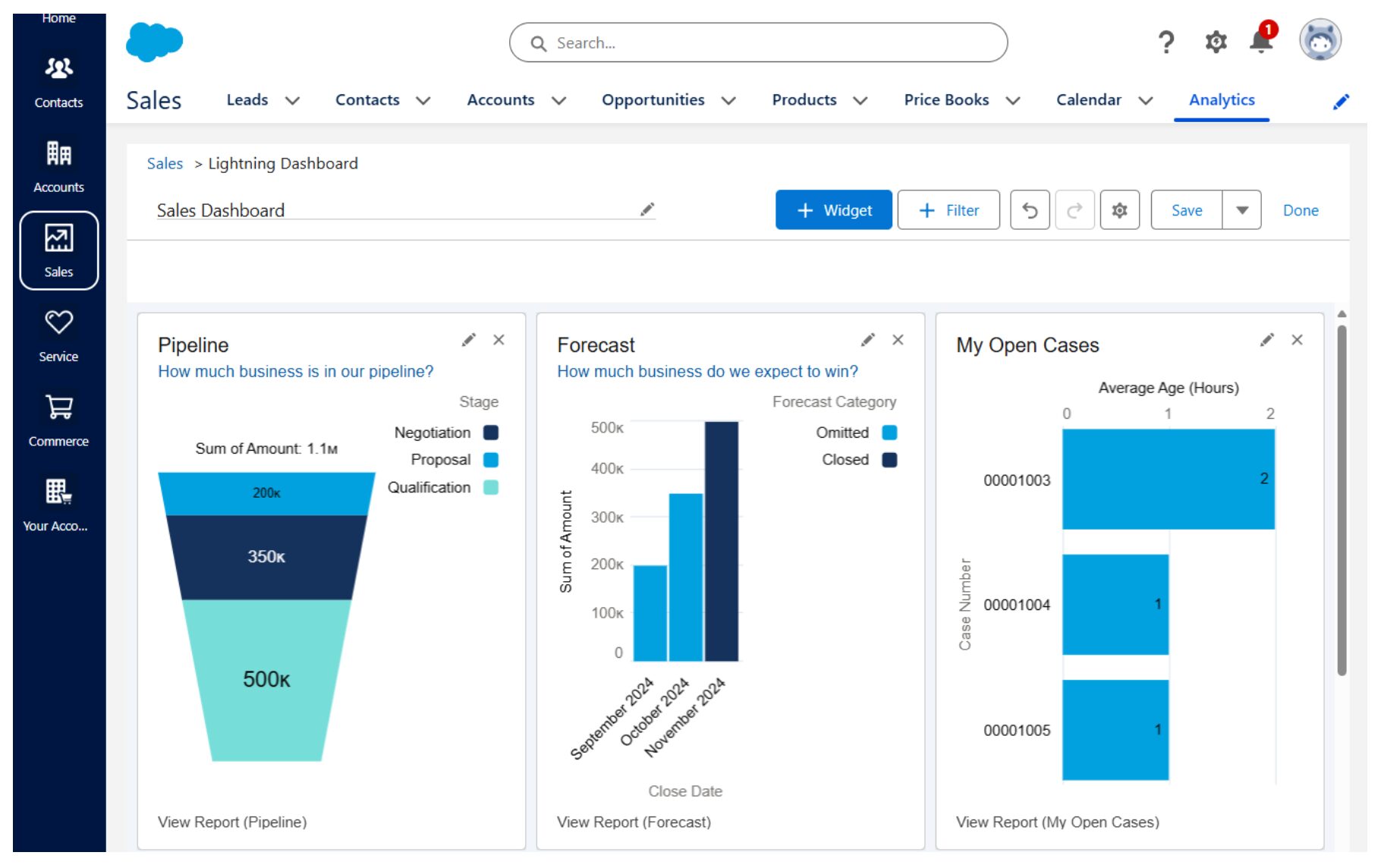Edit the My Open Cases widget
The height and width of the screenshot is (868, 1381).
tap(1267, 340)
